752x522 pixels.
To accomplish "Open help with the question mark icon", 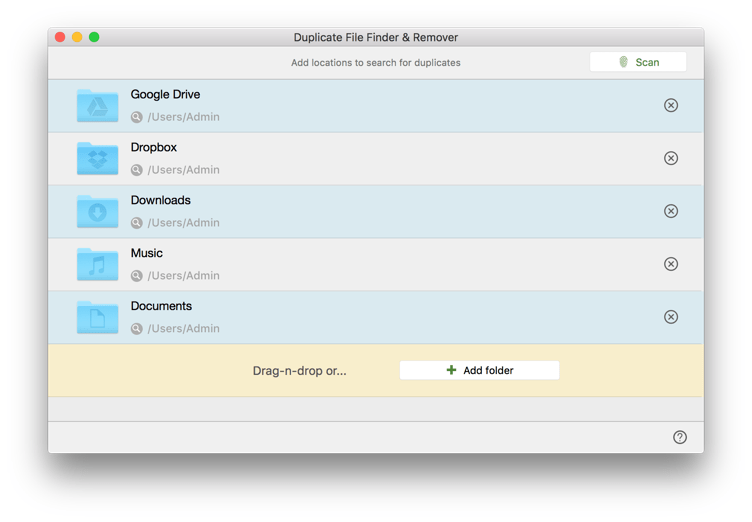I will pyautogui.click(x=680, y=437).
